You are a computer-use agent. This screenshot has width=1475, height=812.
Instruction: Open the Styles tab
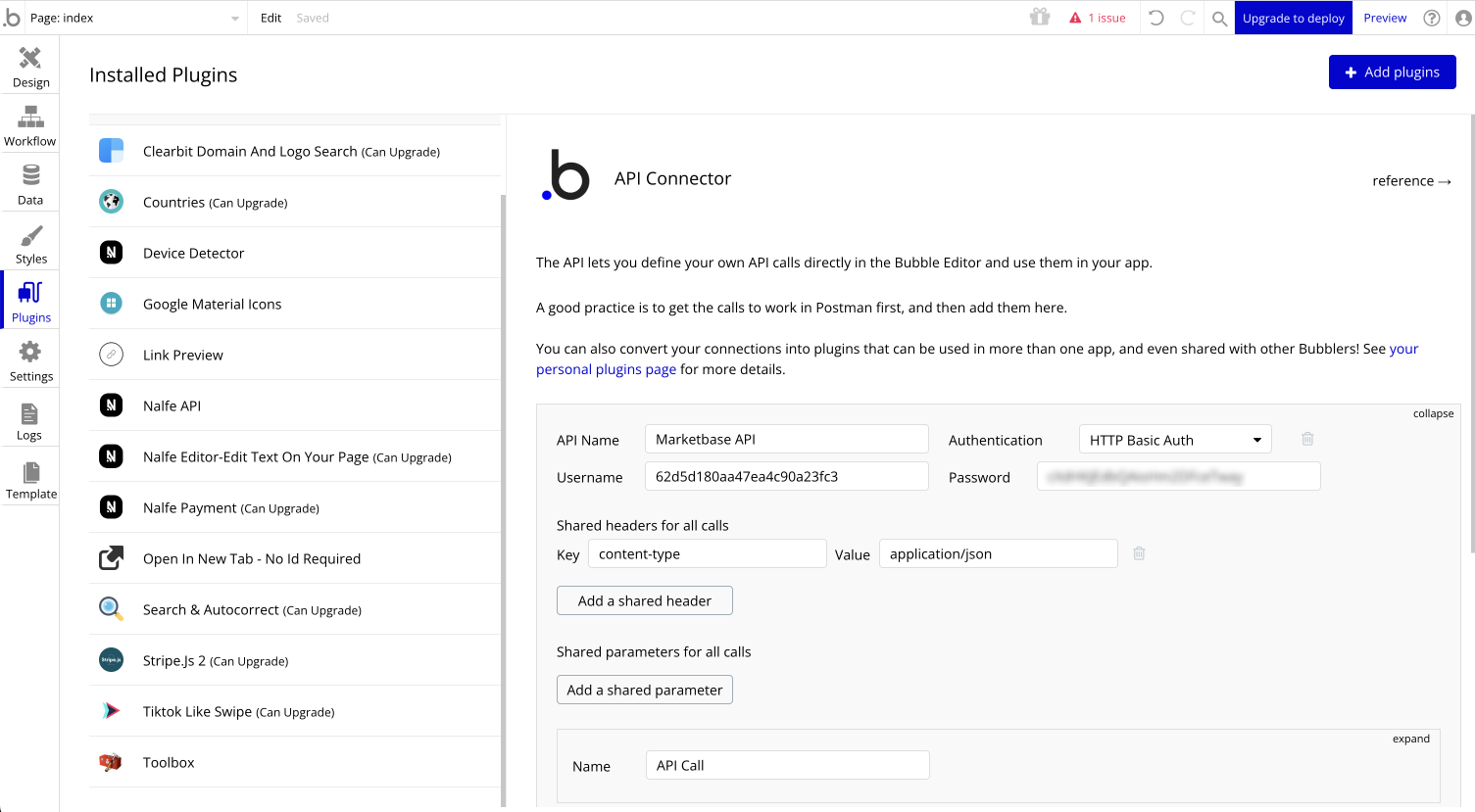point(30,243)
